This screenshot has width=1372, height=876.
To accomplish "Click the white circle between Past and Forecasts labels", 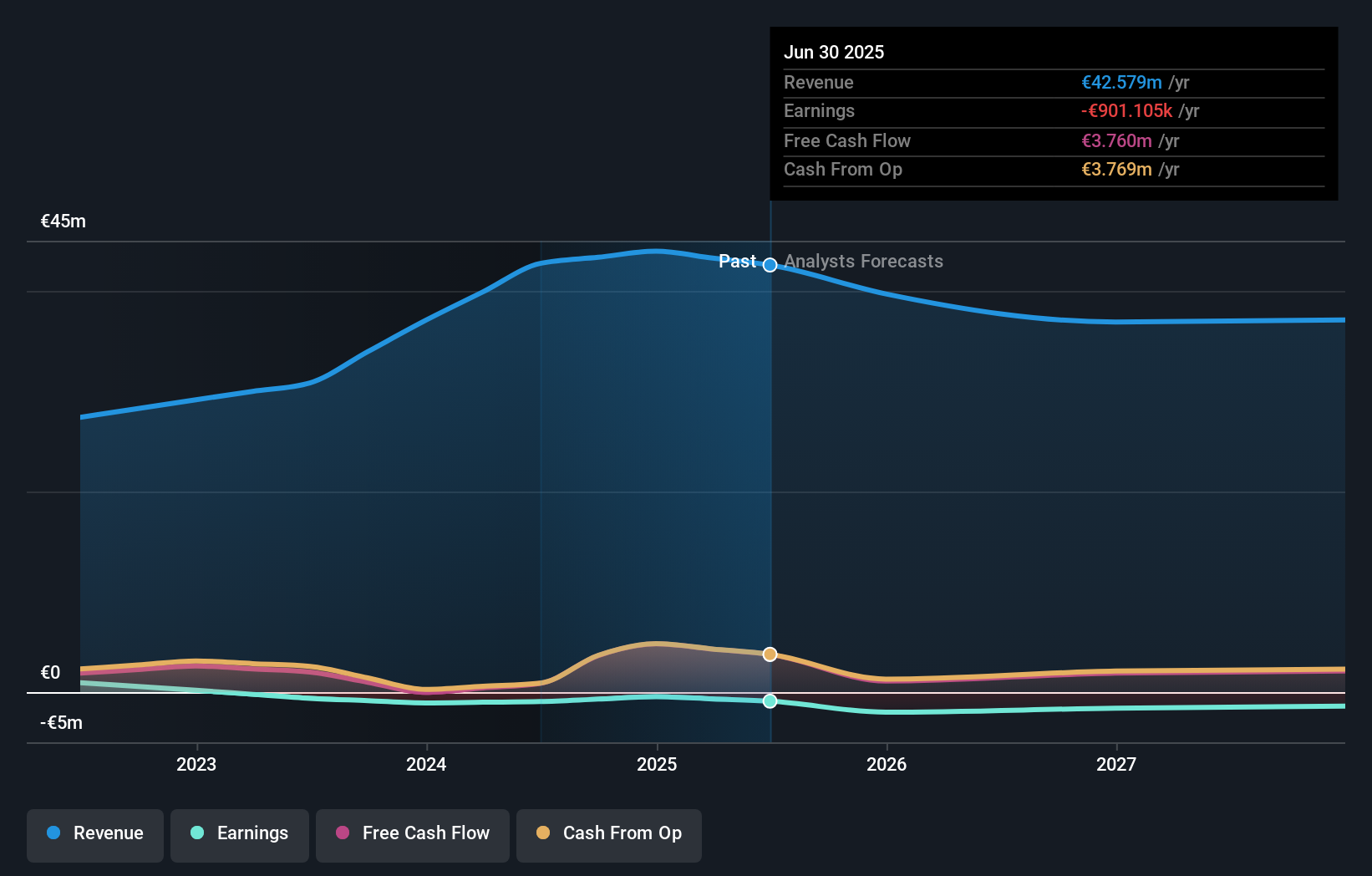I will (x=770, y=264).
